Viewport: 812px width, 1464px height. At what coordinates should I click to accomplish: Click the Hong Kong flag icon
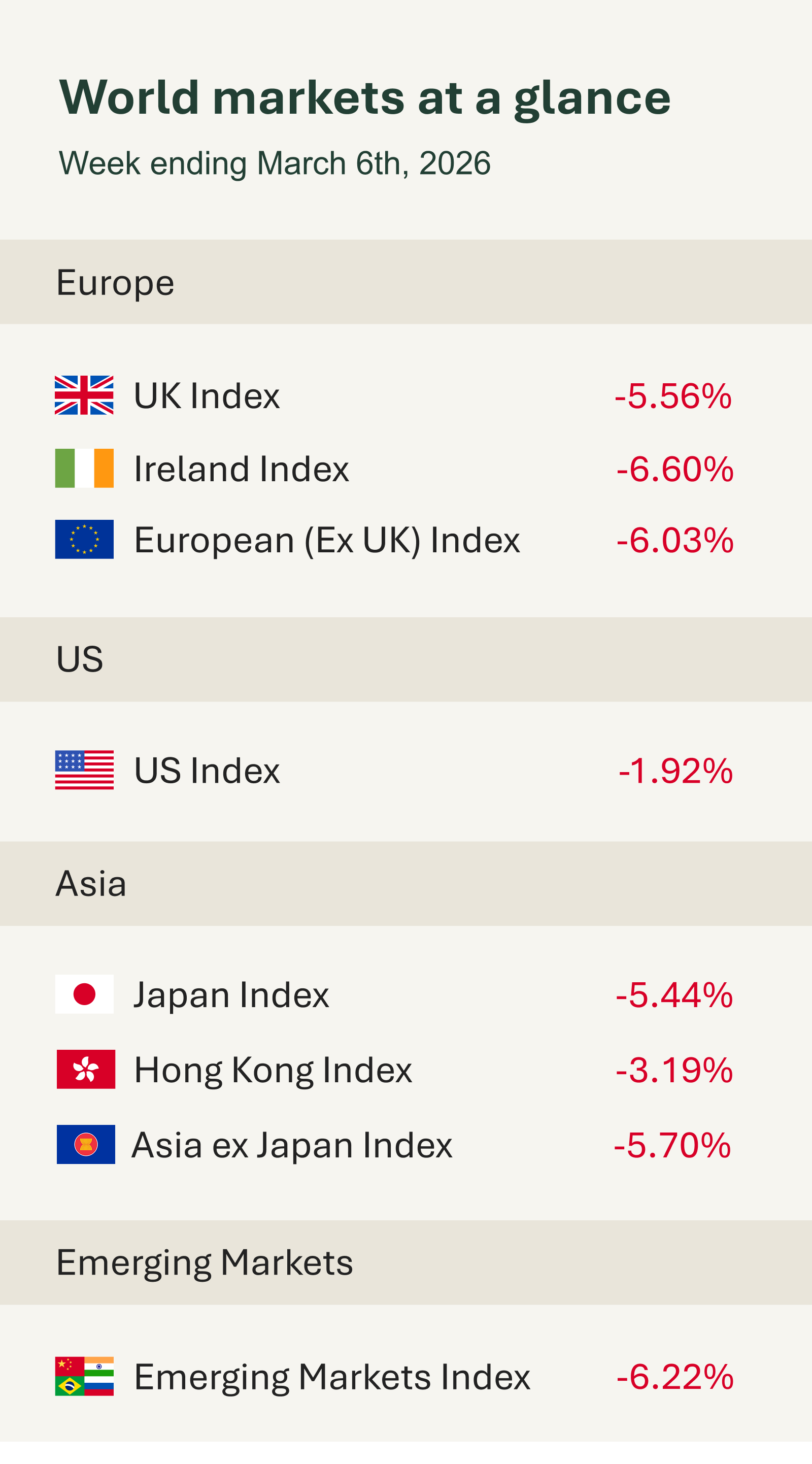(86, 1070)
